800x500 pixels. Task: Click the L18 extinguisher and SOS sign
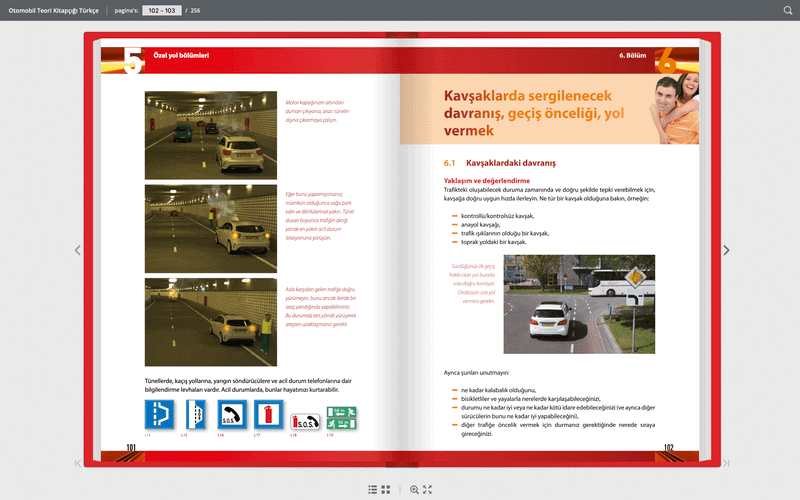305,422
